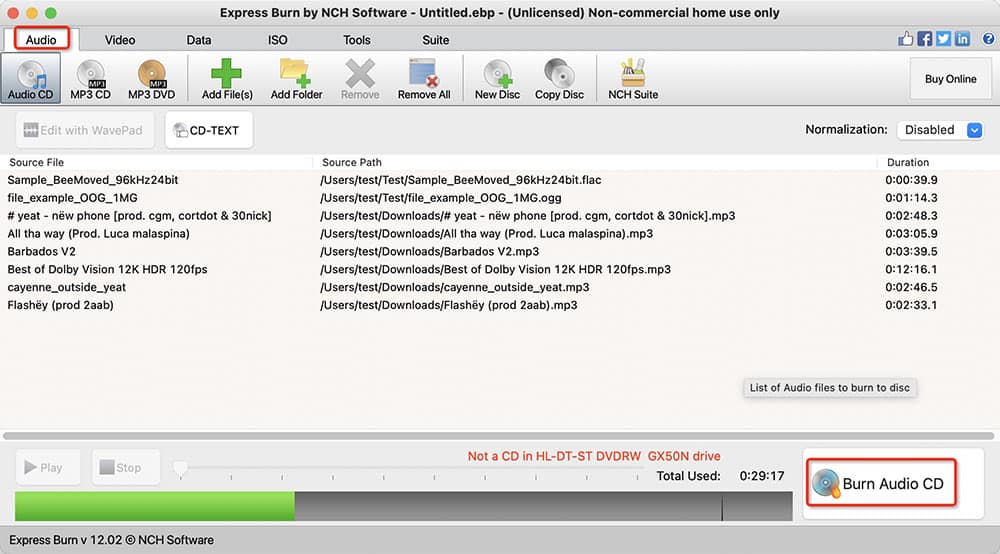Choose the MP3 DVD option

click(x=151, y=78)
